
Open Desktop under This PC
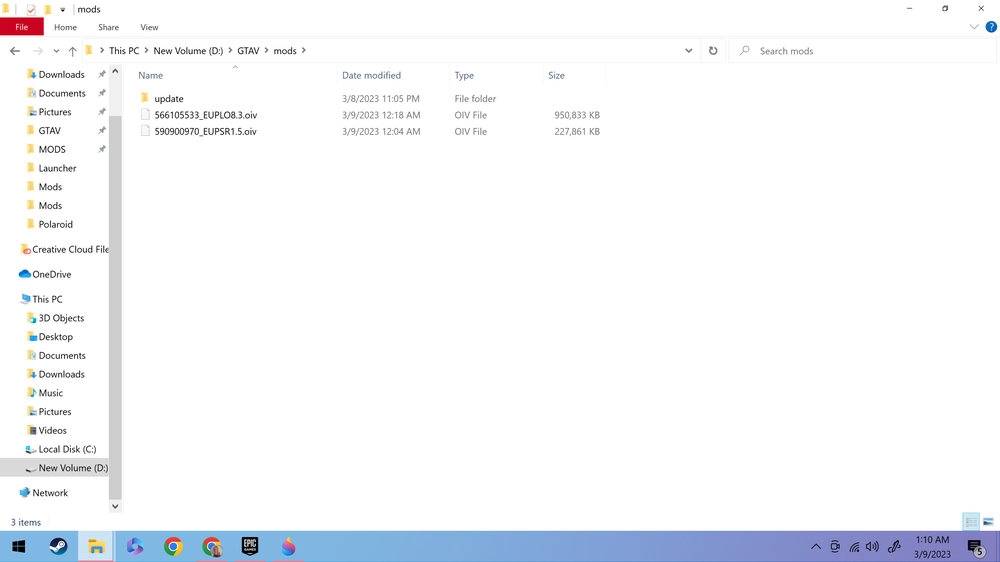[55, 337]
